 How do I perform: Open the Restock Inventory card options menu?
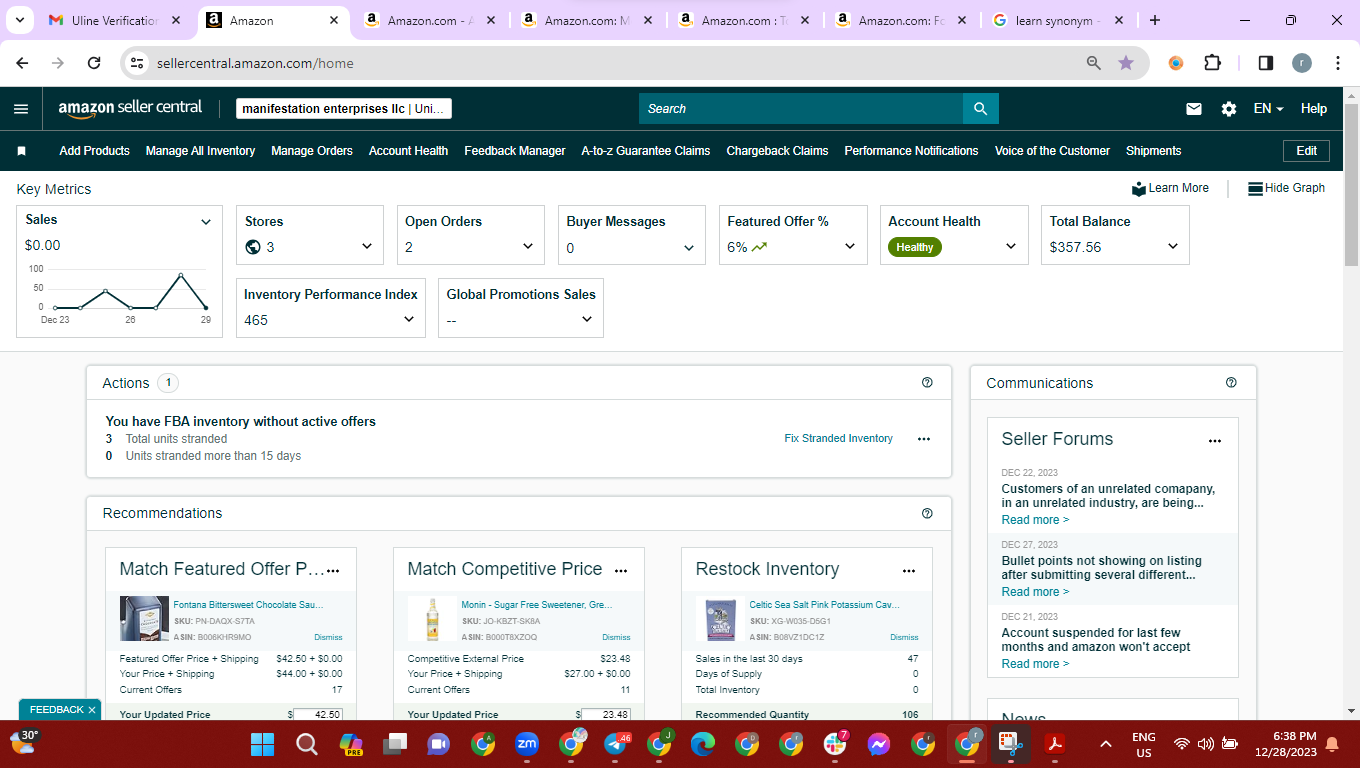[909, 570]
